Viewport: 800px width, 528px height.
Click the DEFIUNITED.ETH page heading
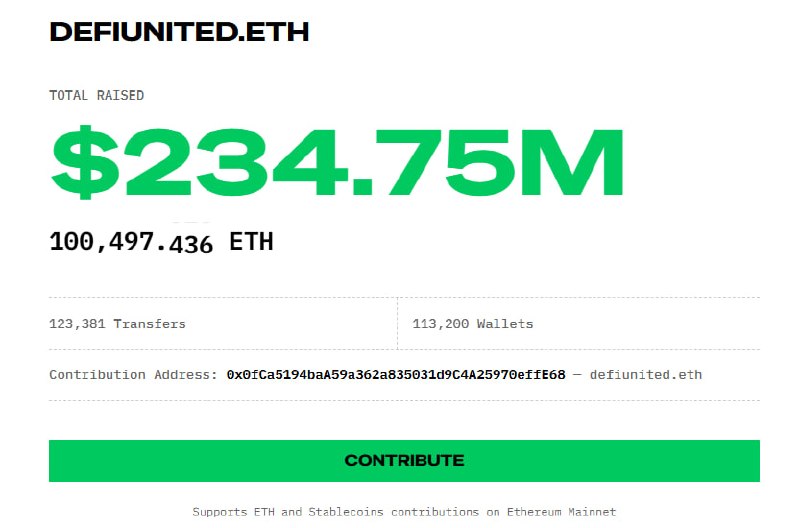pyautogui.click(x=179, y=32)
